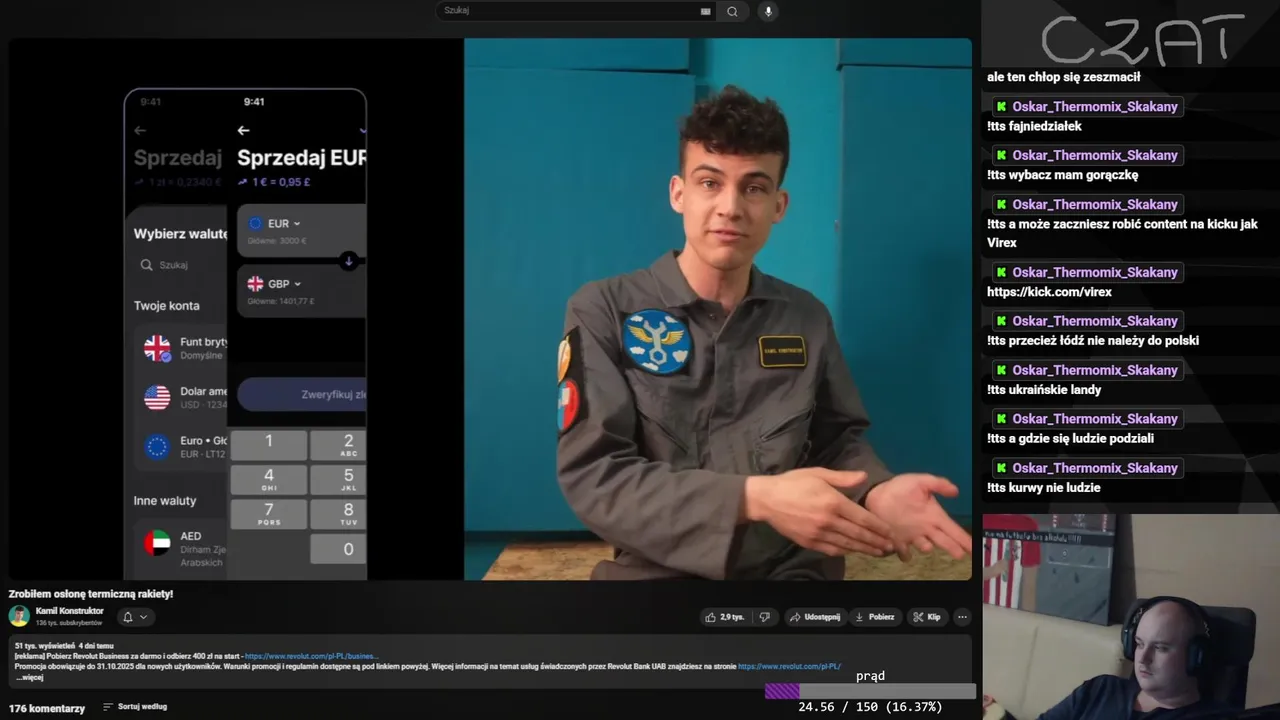Open the three-dot more actions menu
The height and width of the screenshot is (720, 1280).
[962, 617]
